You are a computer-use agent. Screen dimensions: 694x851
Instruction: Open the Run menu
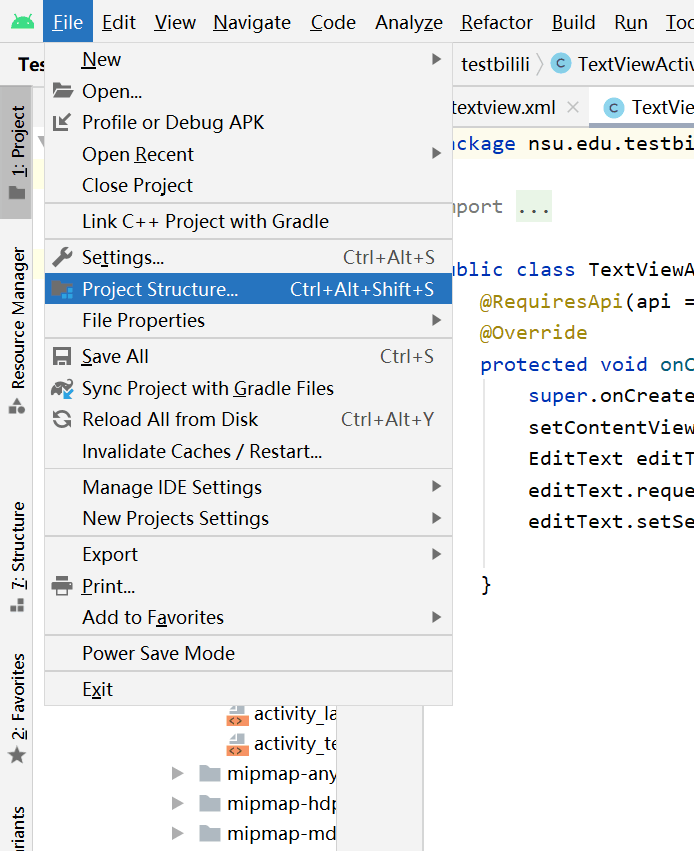(631, 22)
